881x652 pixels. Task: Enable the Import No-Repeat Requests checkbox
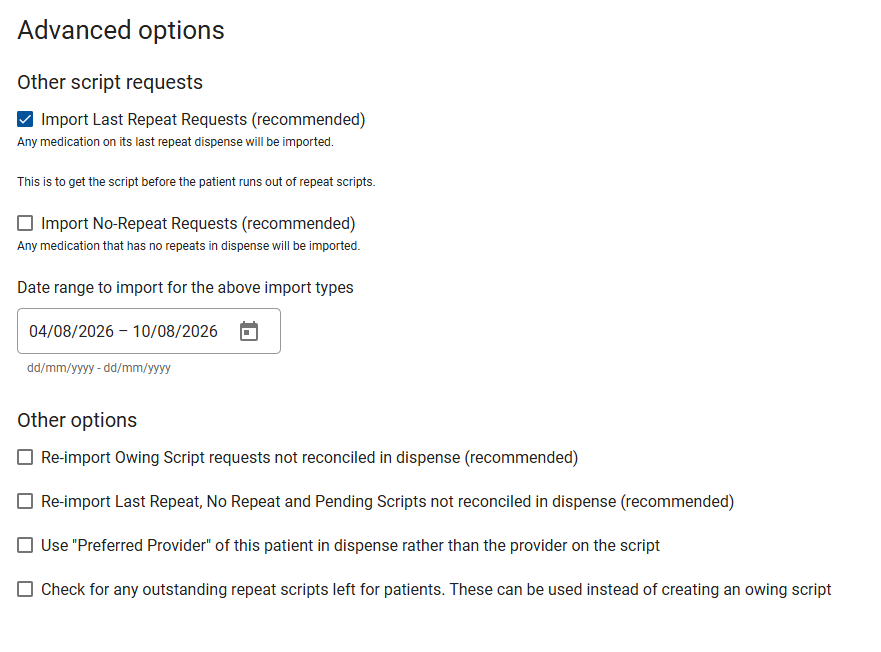click(25, 223)
